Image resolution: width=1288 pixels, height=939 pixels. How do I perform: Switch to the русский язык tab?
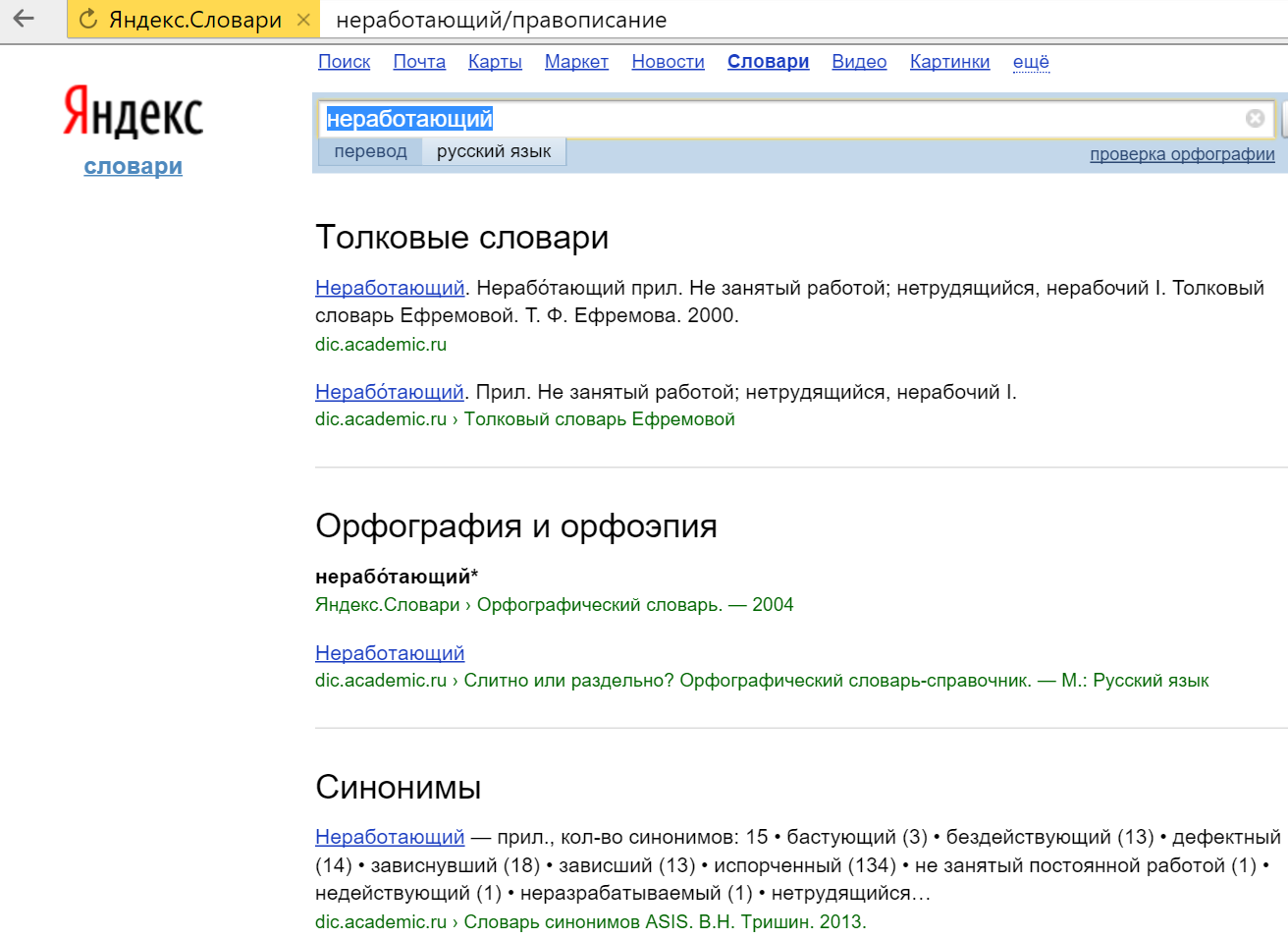494,151
